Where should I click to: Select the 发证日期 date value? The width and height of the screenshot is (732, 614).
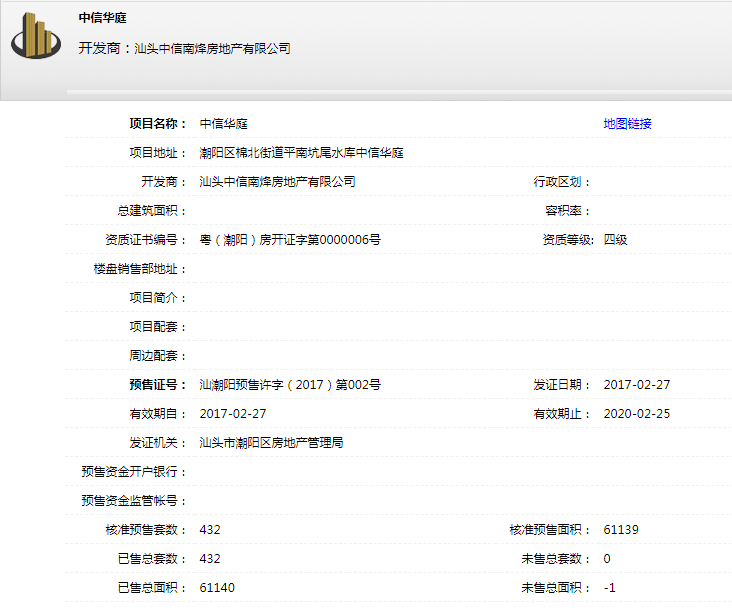tap(637, 385)
